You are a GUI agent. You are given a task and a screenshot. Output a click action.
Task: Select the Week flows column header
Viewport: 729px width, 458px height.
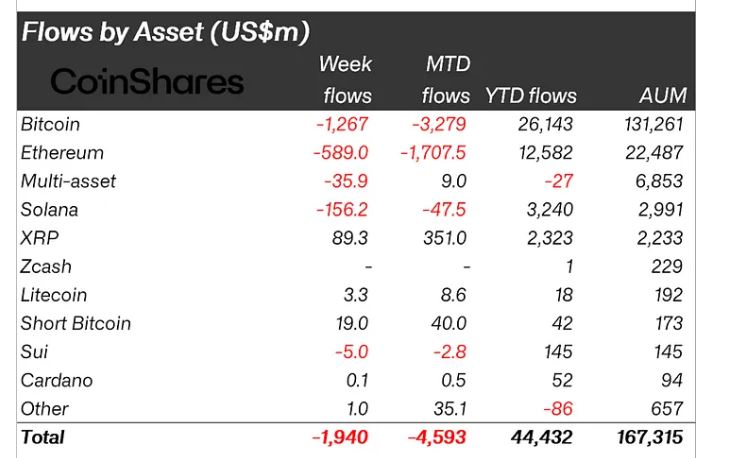[346, 80]
